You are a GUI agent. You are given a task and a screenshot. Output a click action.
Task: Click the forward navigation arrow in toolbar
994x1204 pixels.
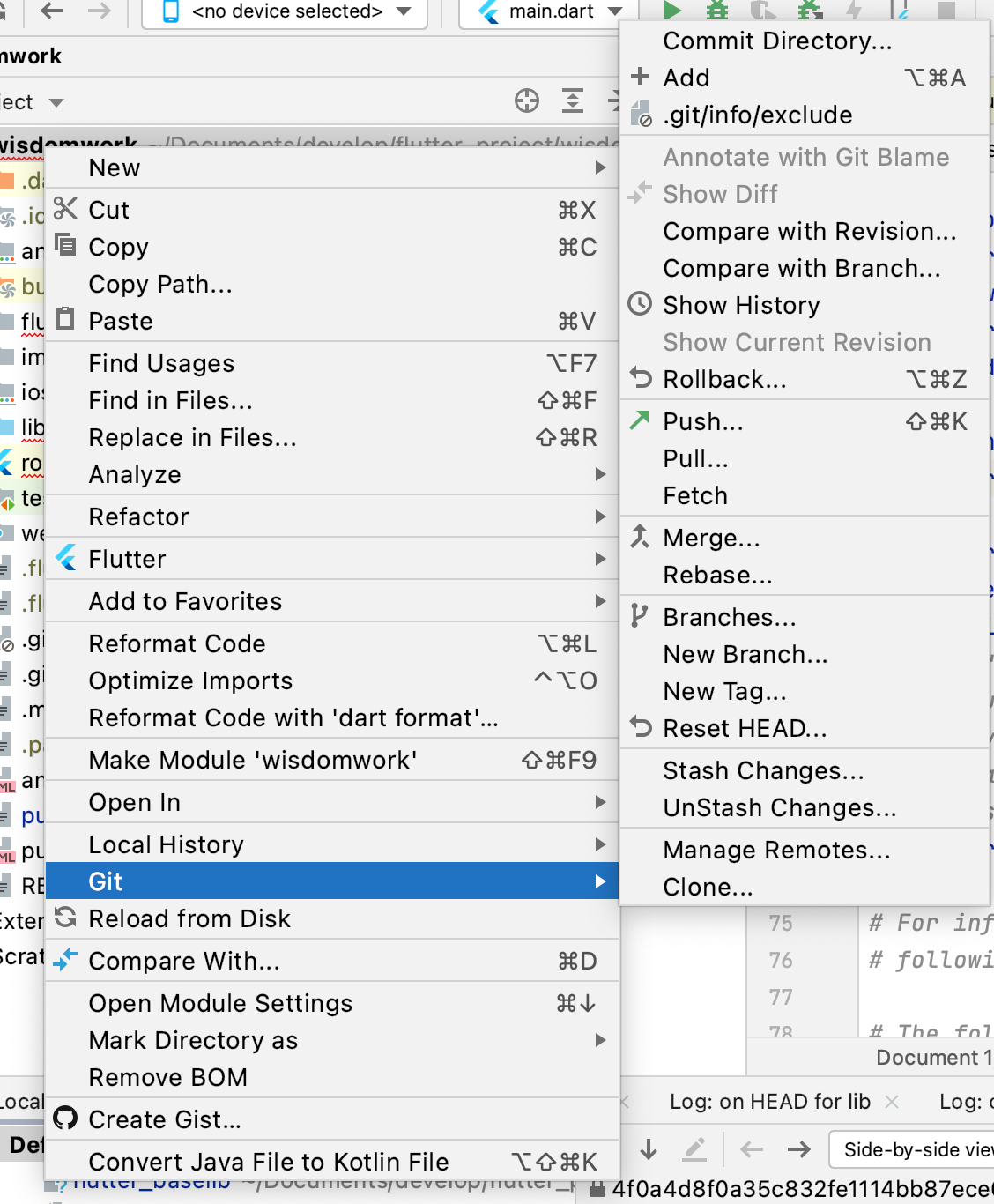click(100, 11)
